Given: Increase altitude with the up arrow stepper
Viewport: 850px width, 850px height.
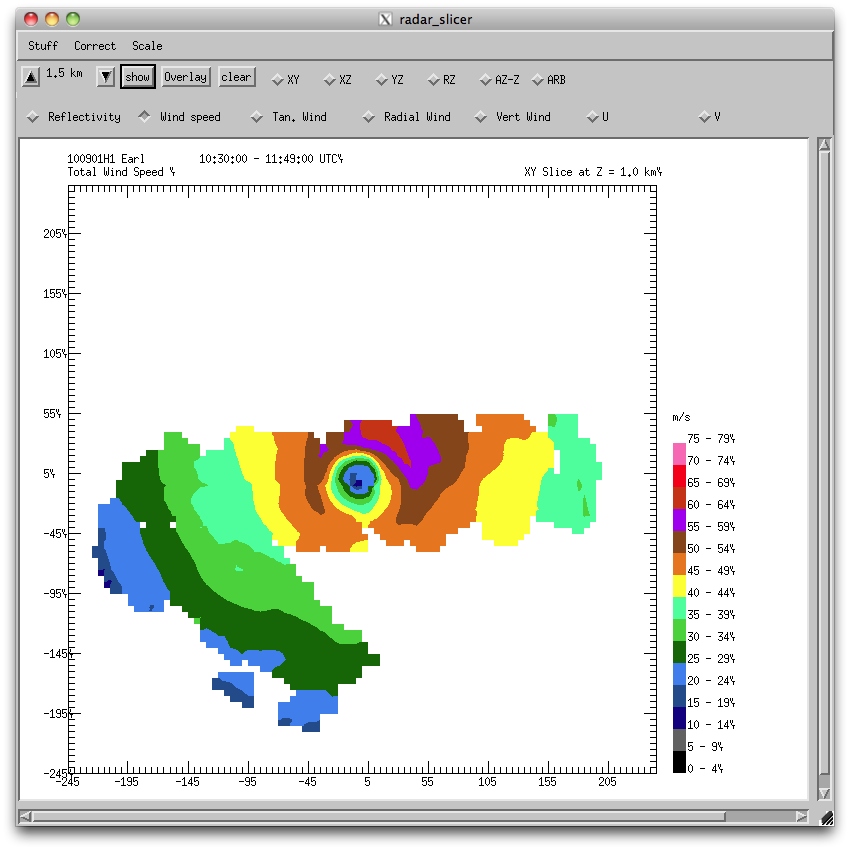Looking at the screenshot, I should [x=31, y=77].
